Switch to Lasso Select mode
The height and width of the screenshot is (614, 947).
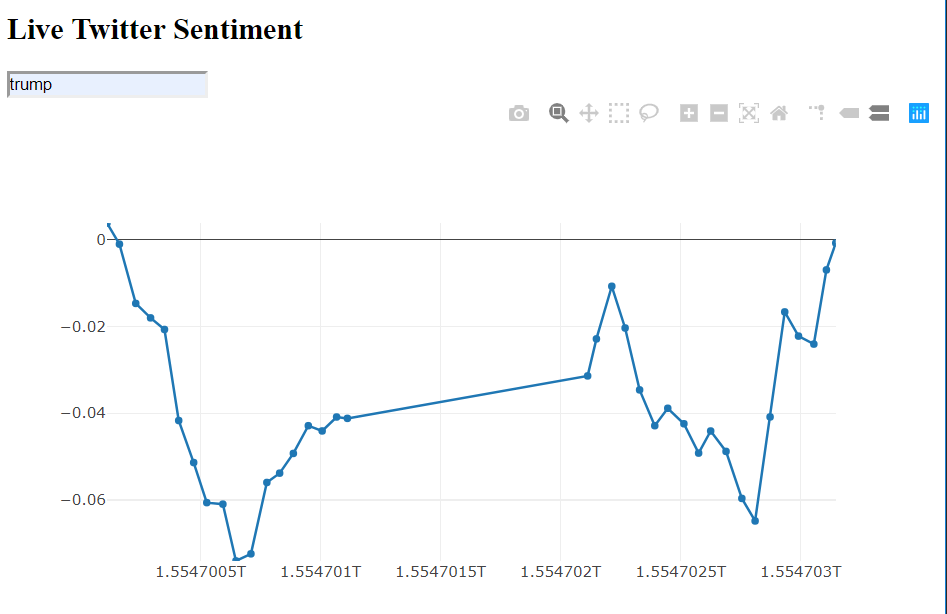coord(648,113)
